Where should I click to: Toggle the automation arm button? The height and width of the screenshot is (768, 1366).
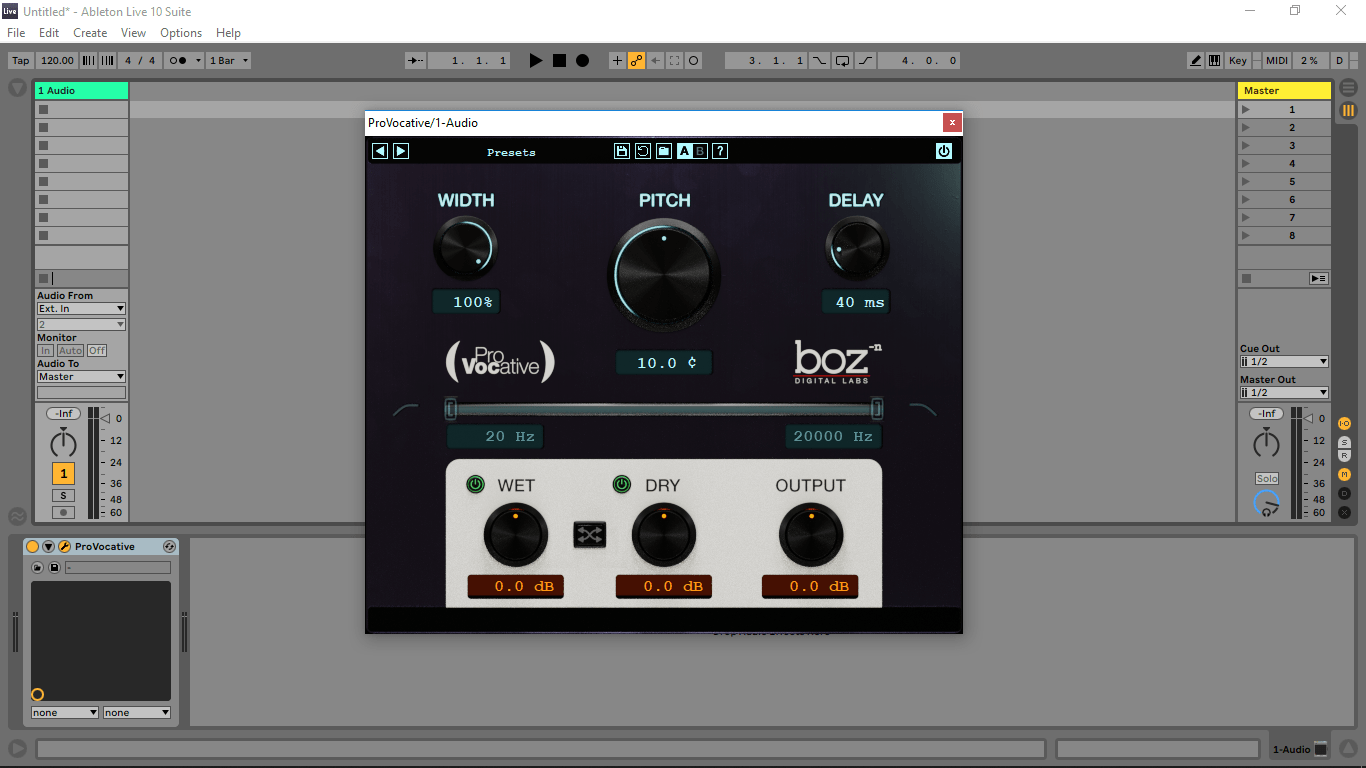click(x=636, y=60)
